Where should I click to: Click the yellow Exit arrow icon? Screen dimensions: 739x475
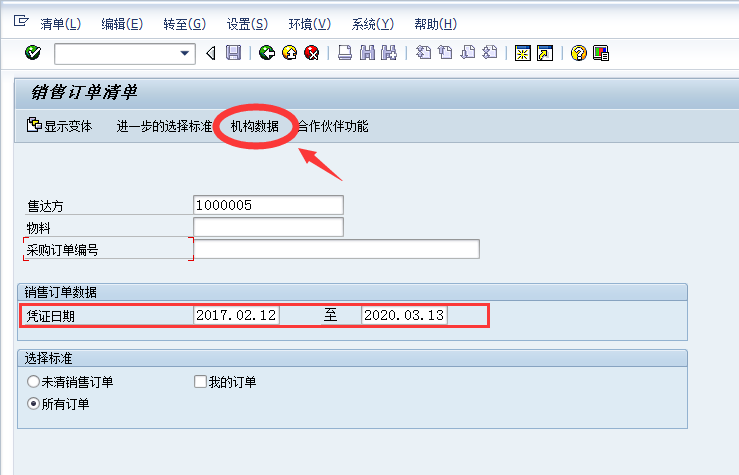[289, 53]
